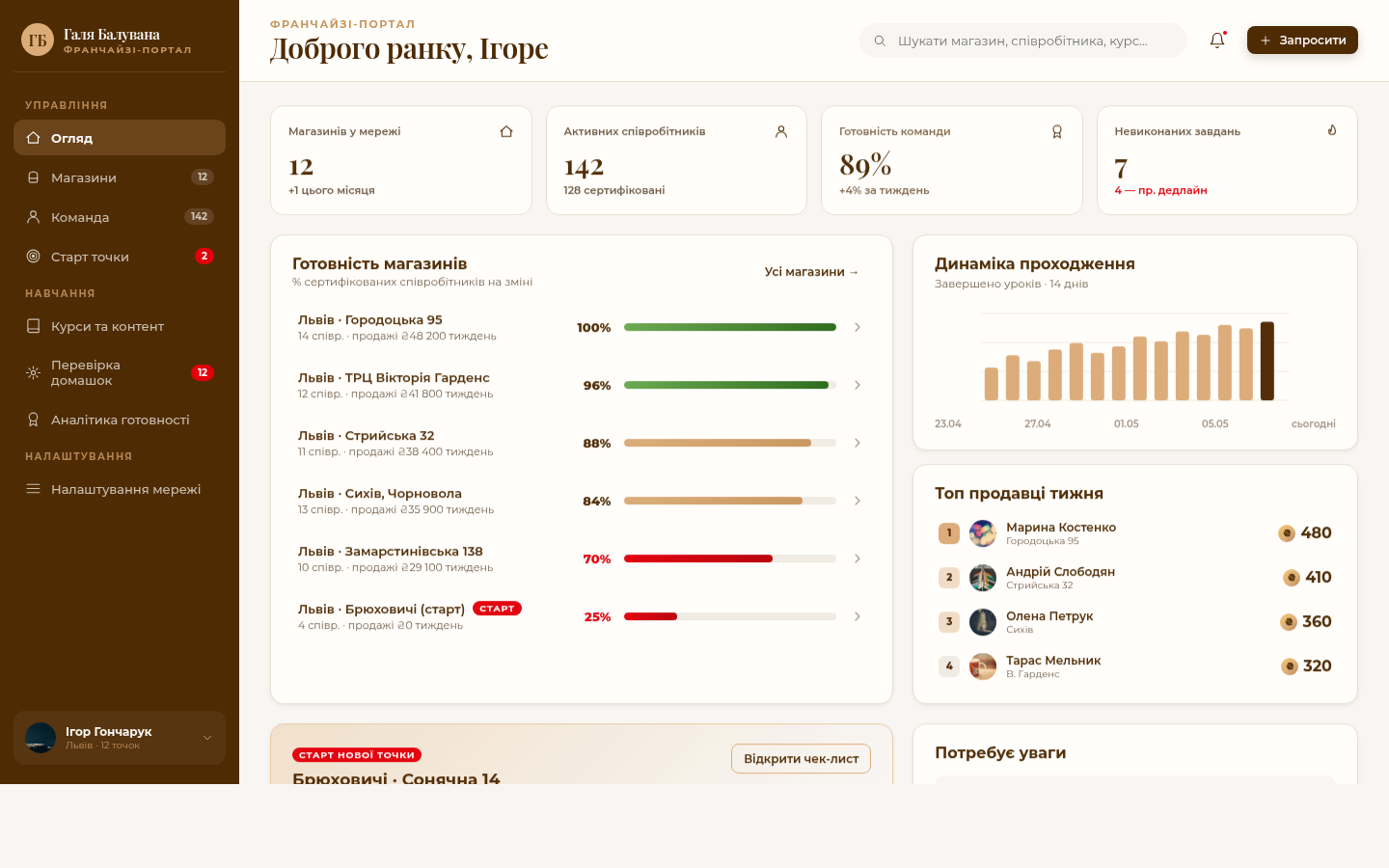Click the notification bell icon
The image size is (1389, 868).
coord(1217,41)
